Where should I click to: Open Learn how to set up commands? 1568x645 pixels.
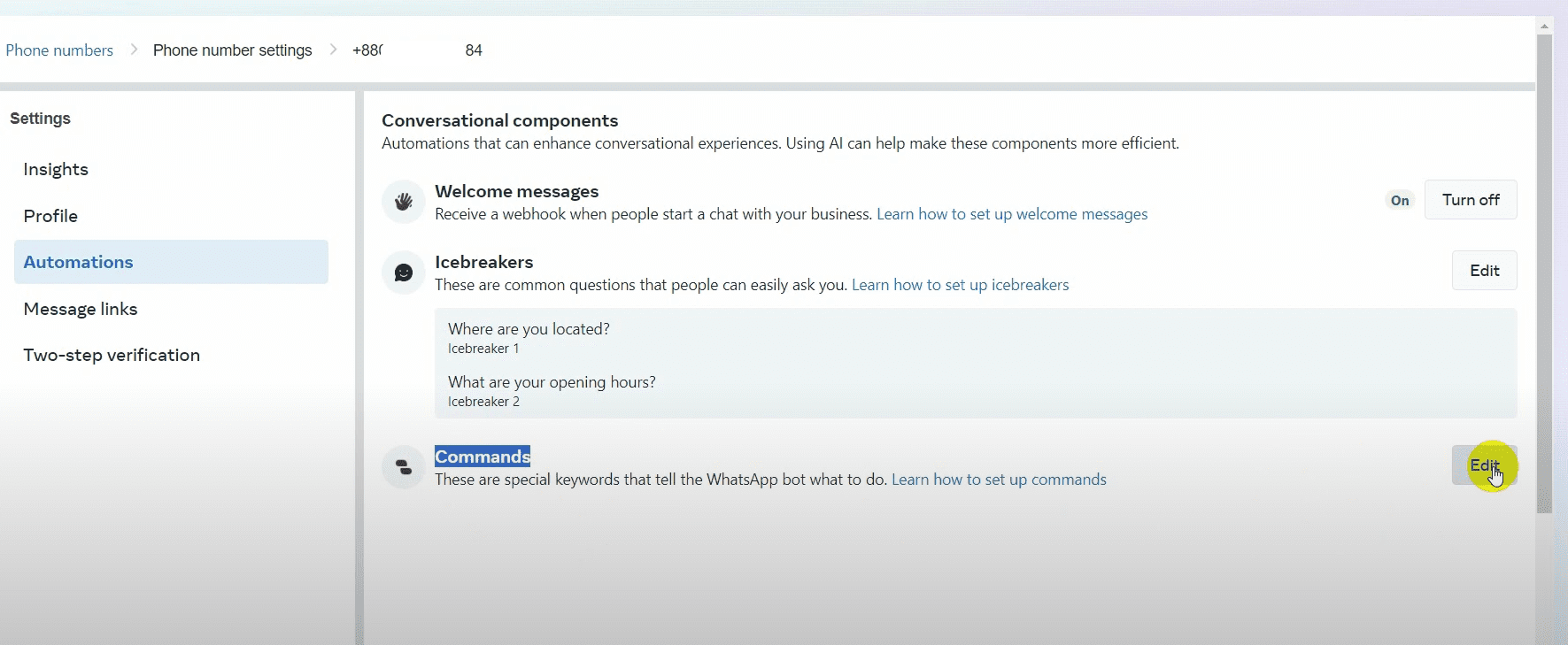click(999, 480)
